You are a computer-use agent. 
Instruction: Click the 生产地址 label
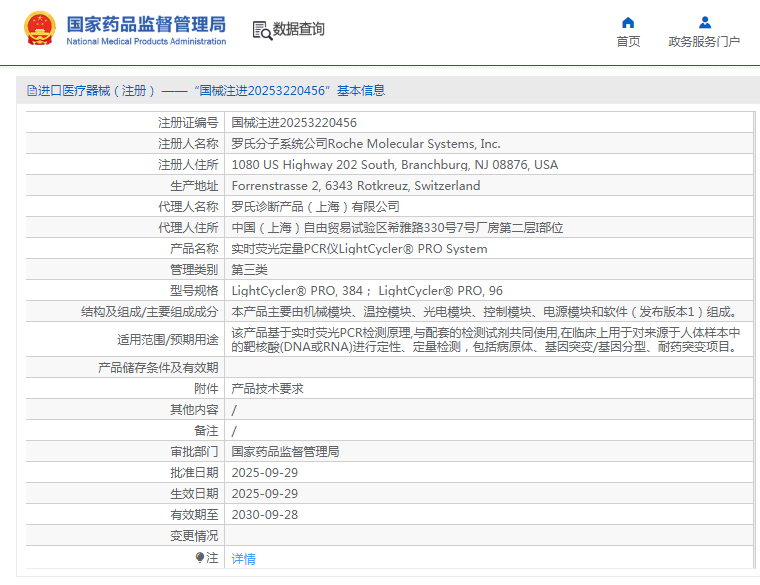[194, 186]
